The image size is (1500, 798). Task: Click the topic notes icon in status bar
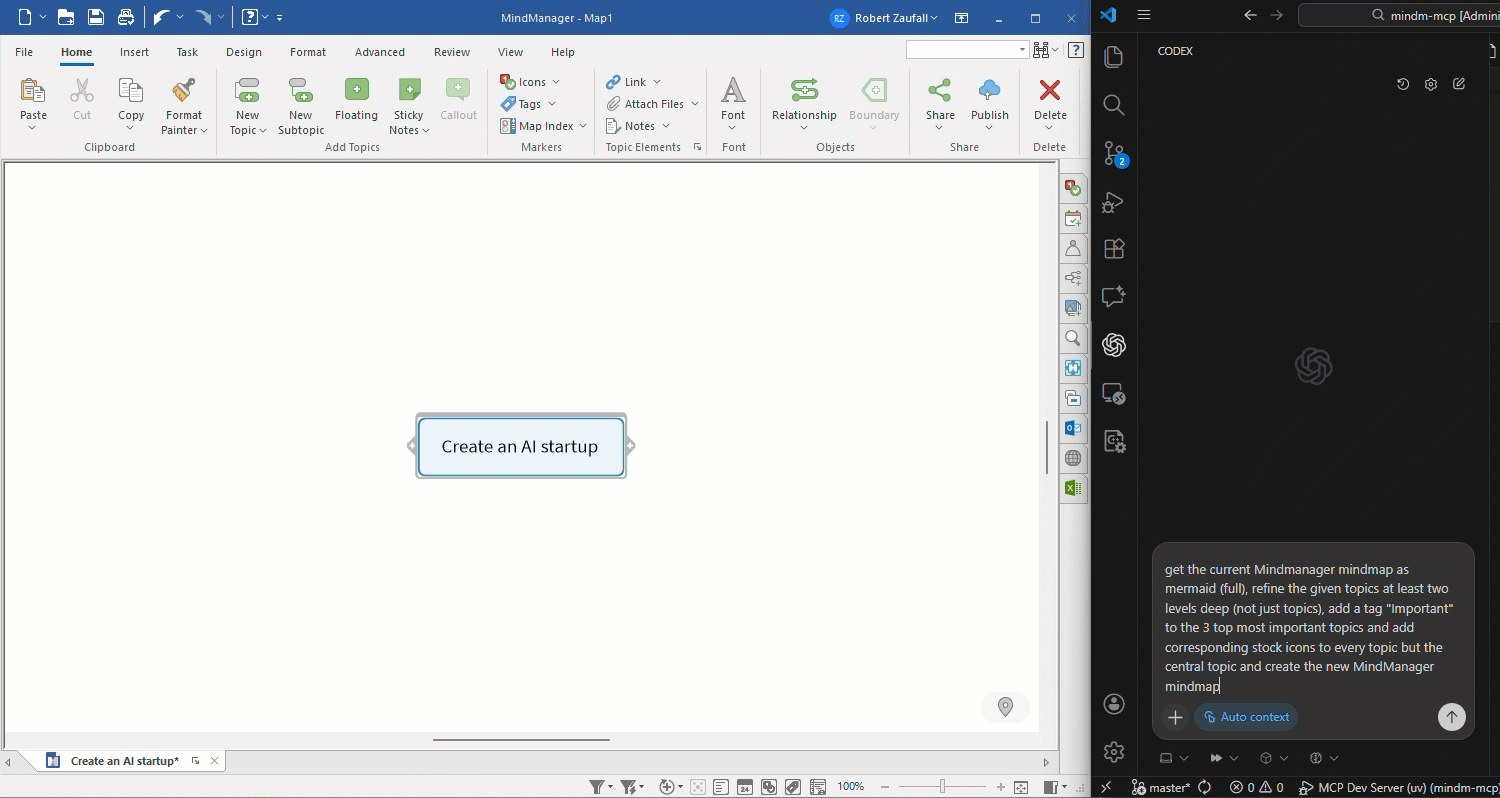tap(721, 786)
